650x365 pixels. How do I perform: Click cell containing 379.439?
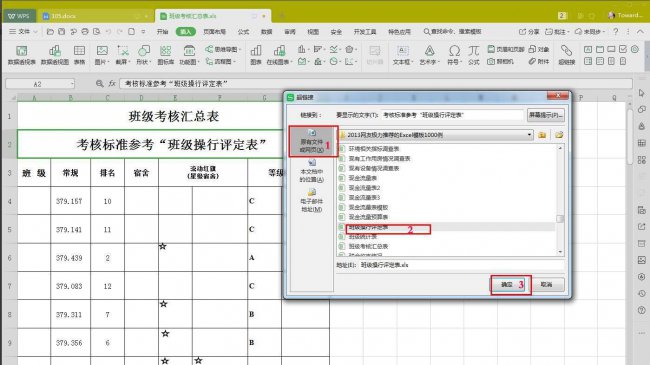coord(70,258)
